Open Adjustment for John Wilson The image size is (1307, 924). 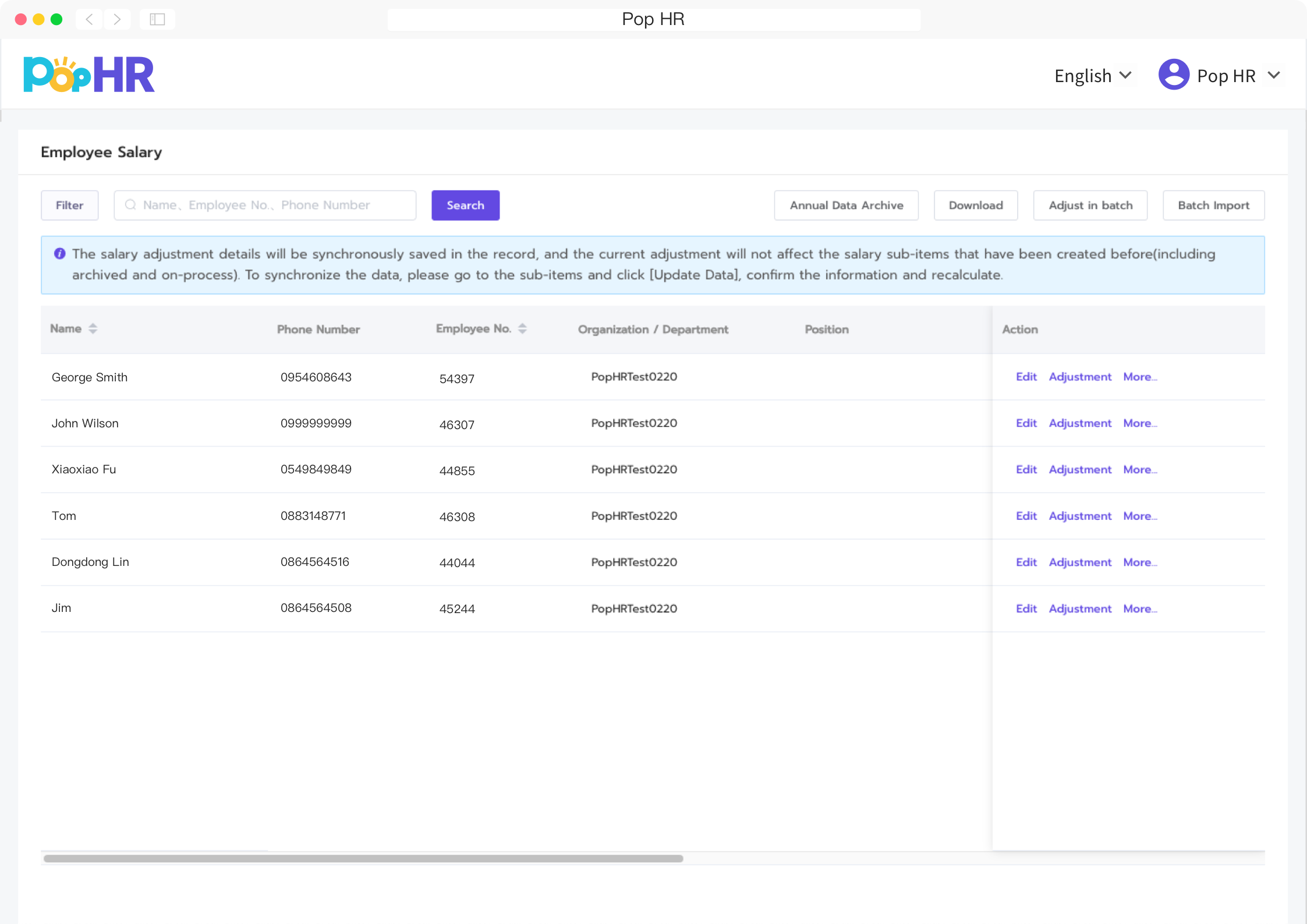coord(1080,423)
